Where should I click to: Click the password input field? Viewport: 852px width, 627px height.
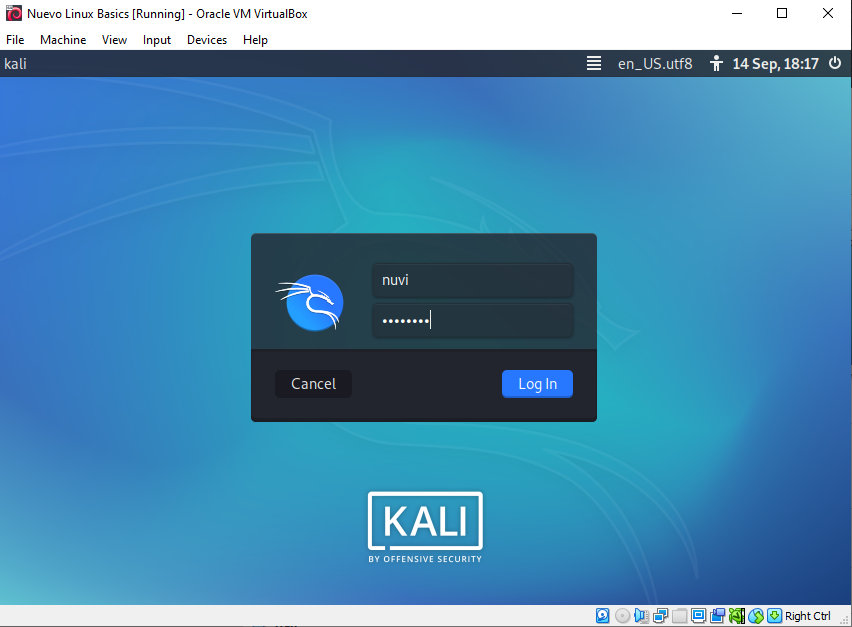(x=472, y=319)
